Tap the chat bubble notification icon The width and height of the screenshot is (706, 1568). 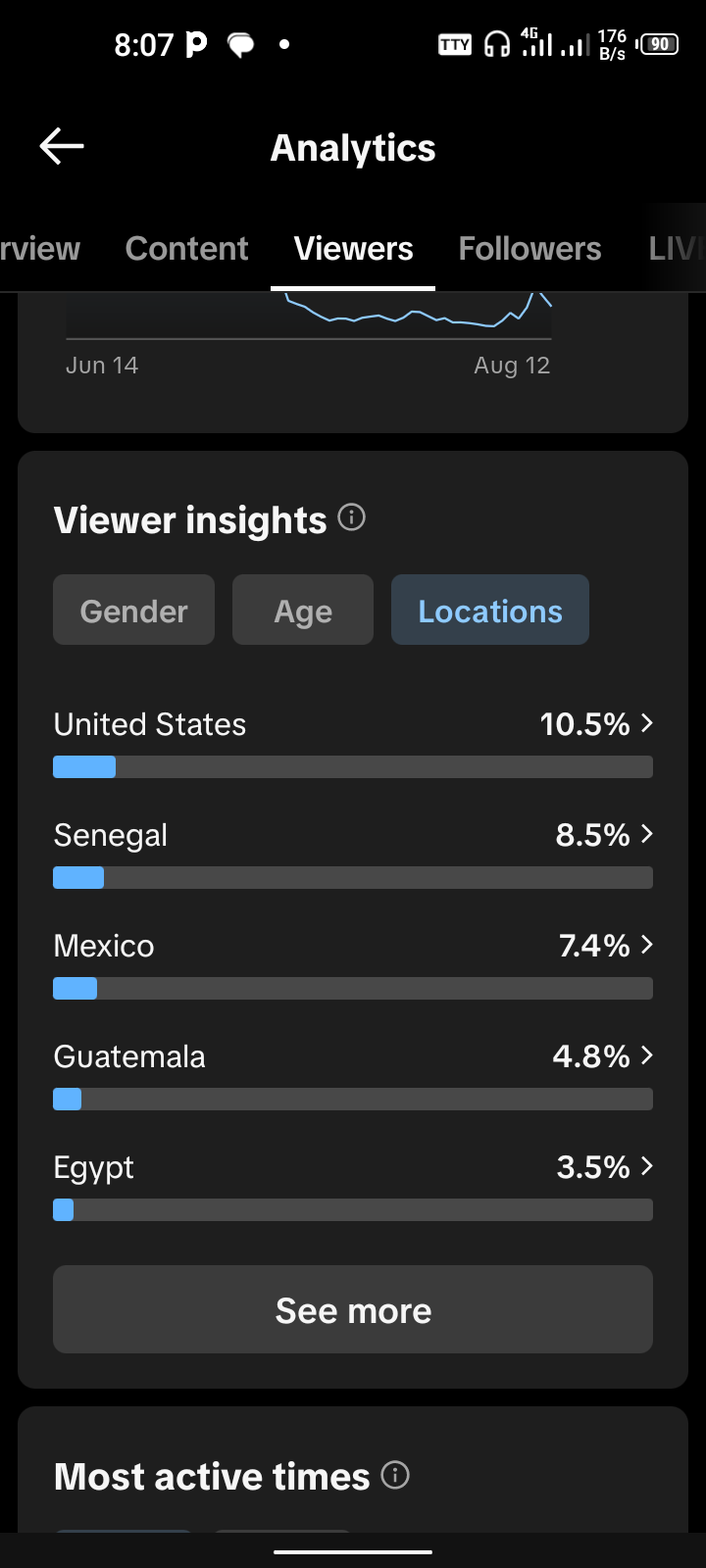241,45
